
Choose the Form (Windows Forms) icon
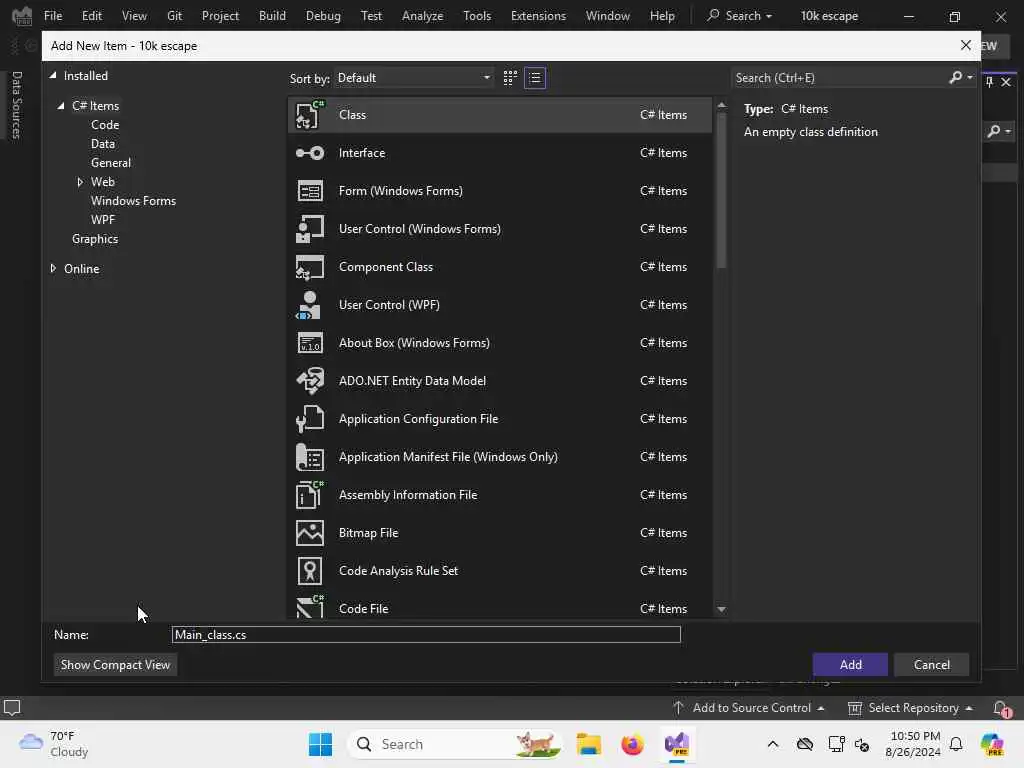coord(310,191)
